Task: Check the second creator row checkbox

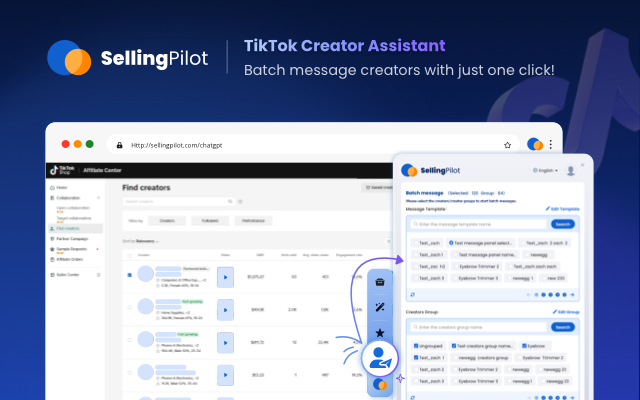Action: point(129,307)
